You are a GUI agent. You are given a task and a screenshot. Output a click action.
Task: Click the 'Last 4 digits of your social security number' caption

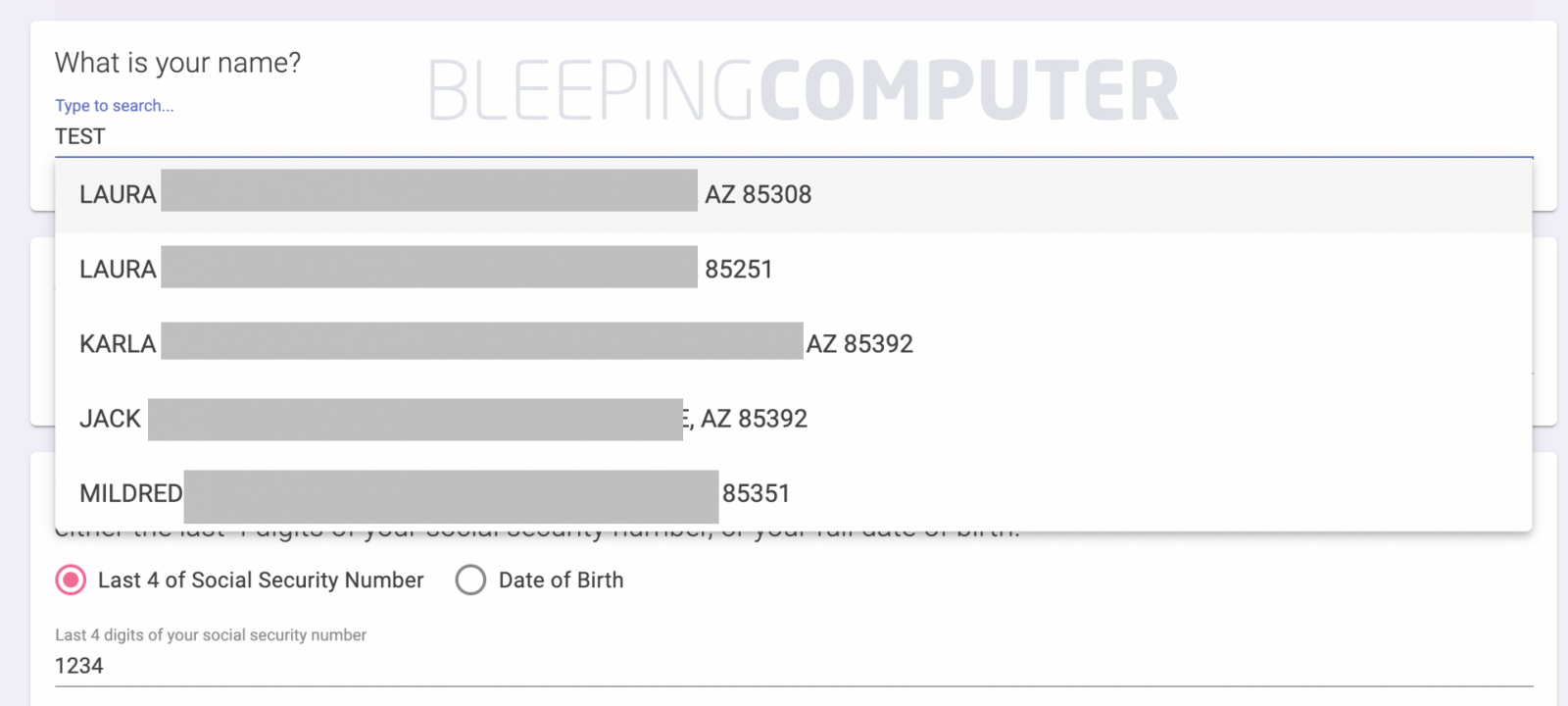(211, 635)
